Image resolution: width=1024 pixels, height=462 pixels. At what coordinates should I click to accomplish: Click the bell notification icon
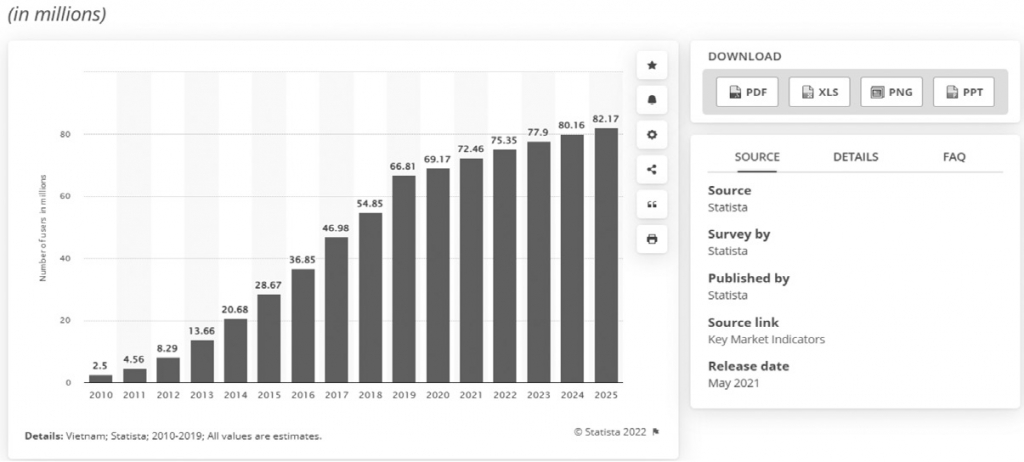click(652, 100)
